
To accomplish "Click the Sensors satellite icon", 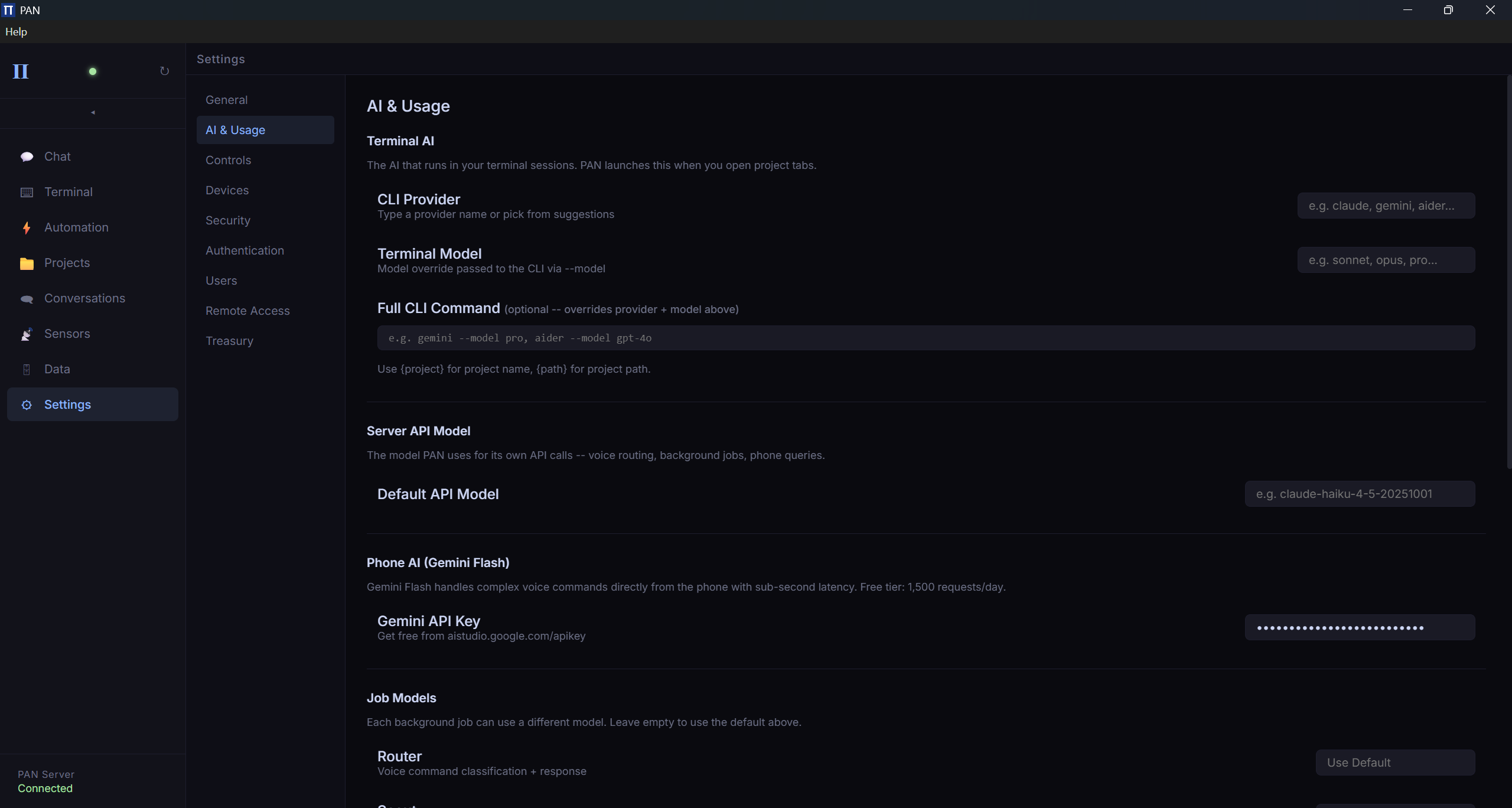I will tap(27, 334).
